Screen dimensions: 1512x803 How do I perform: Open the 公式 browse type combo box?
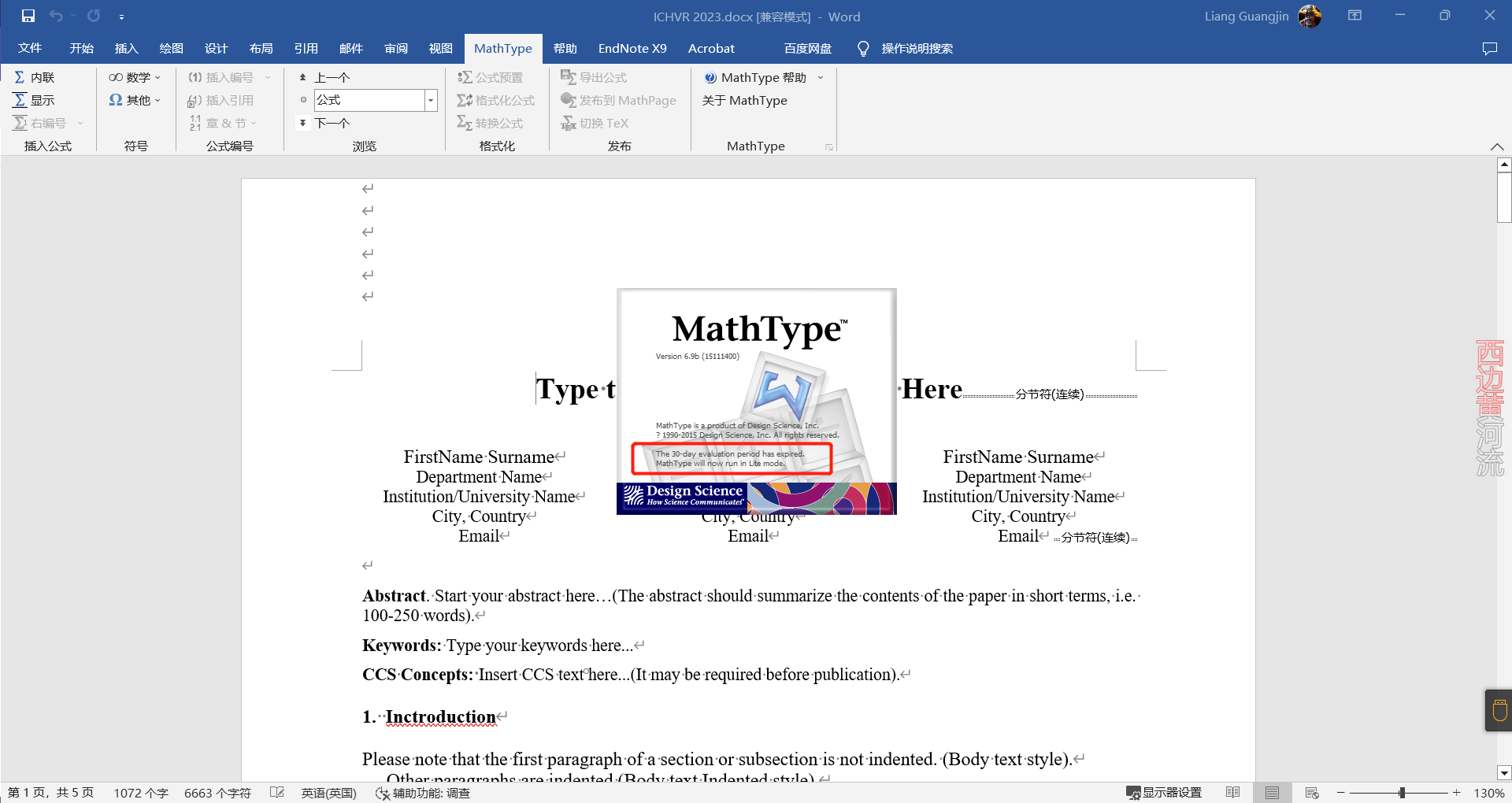click(431, 100)
